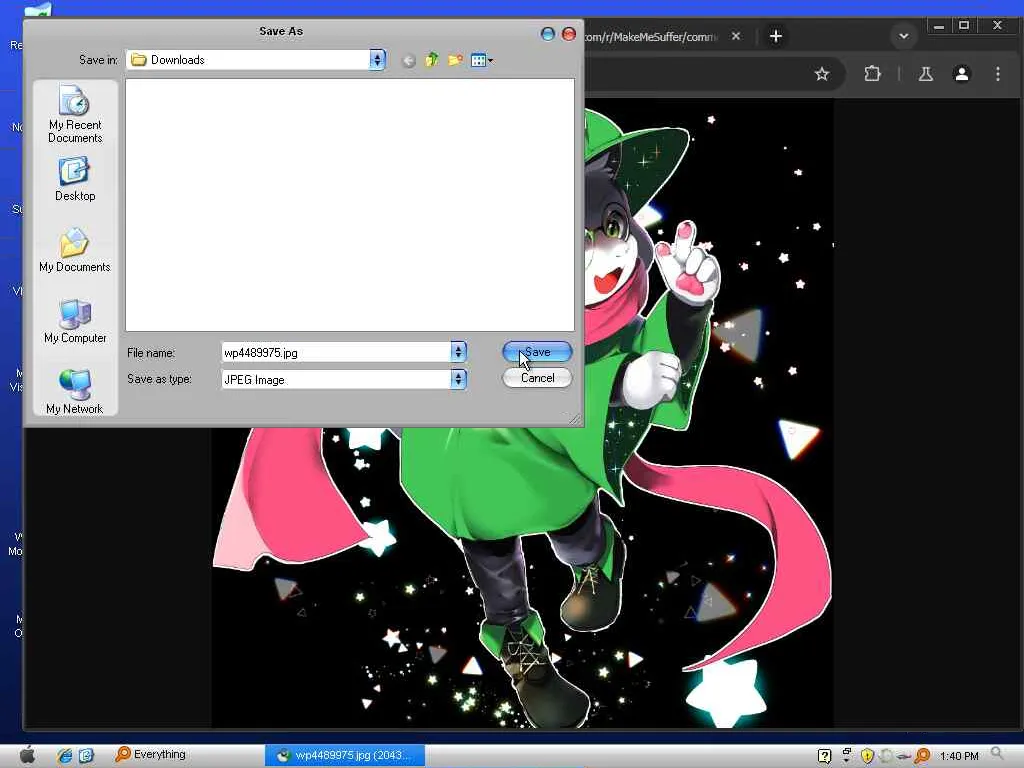Viewport: 1024px width, 768px height.
Task: Open My Recent Documents in dialog sidebar
Action: (x=74, y=114)
